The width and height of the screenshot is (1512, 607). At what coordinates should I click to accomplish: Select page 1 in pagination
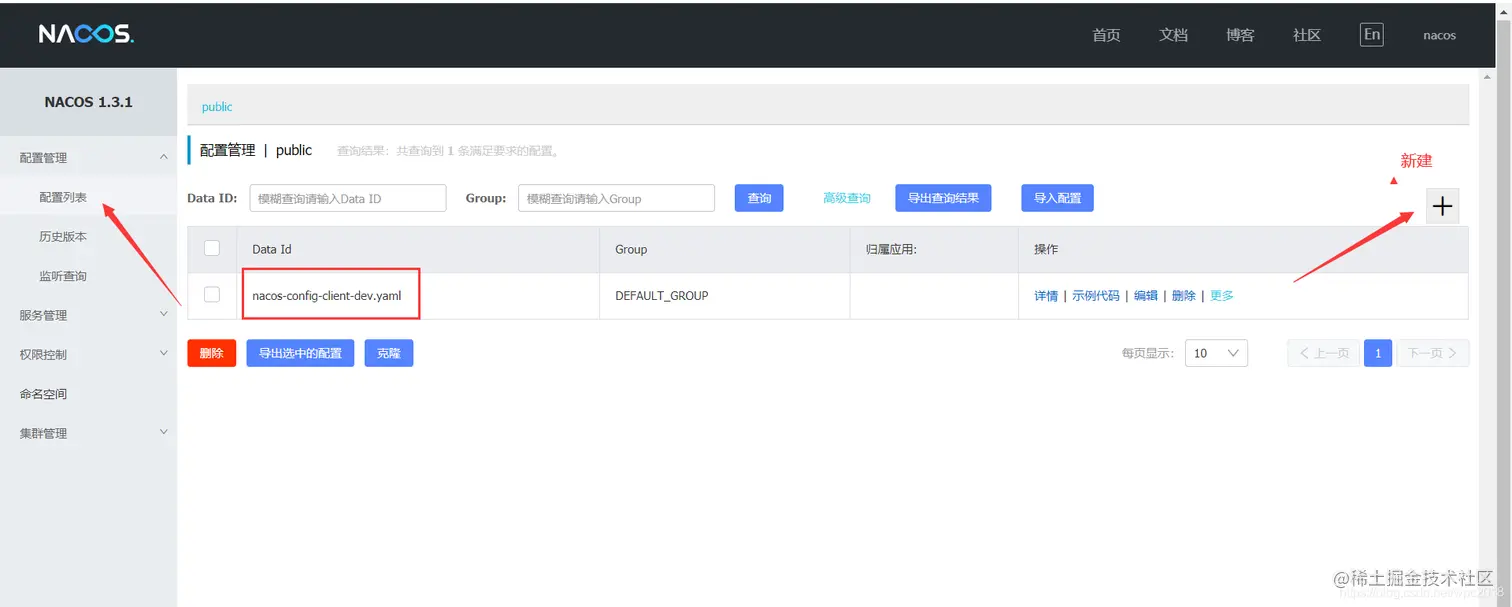(x=1378, y=353)
